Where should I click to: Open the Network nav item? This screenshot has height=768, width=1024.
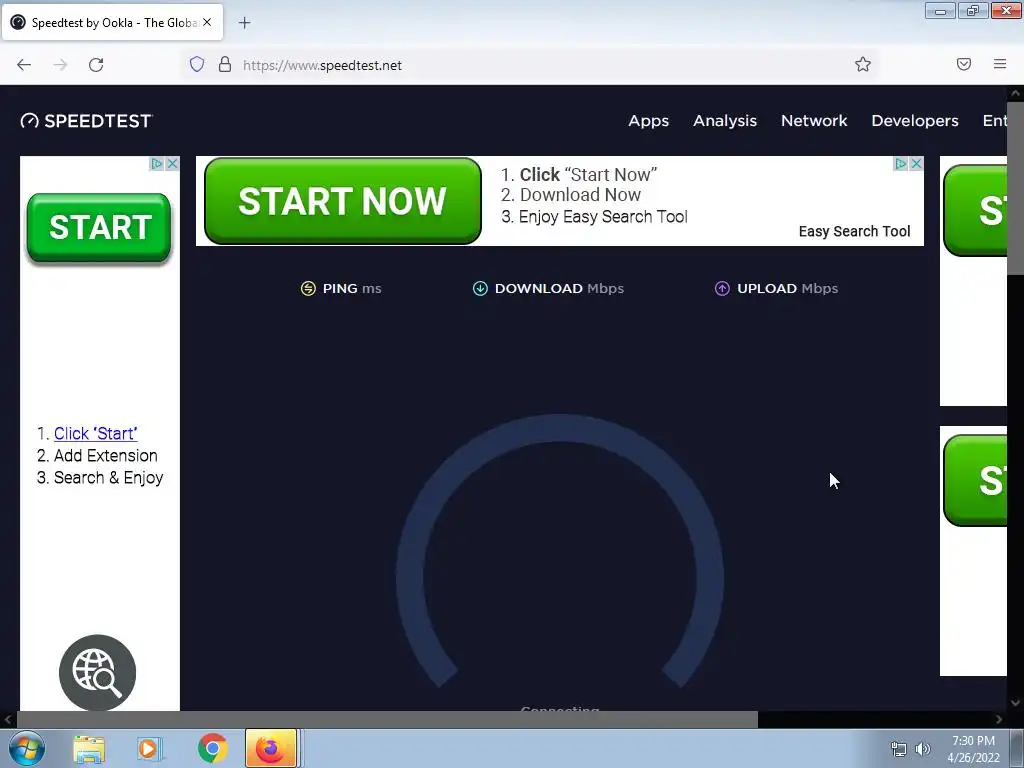pos(814,121)
